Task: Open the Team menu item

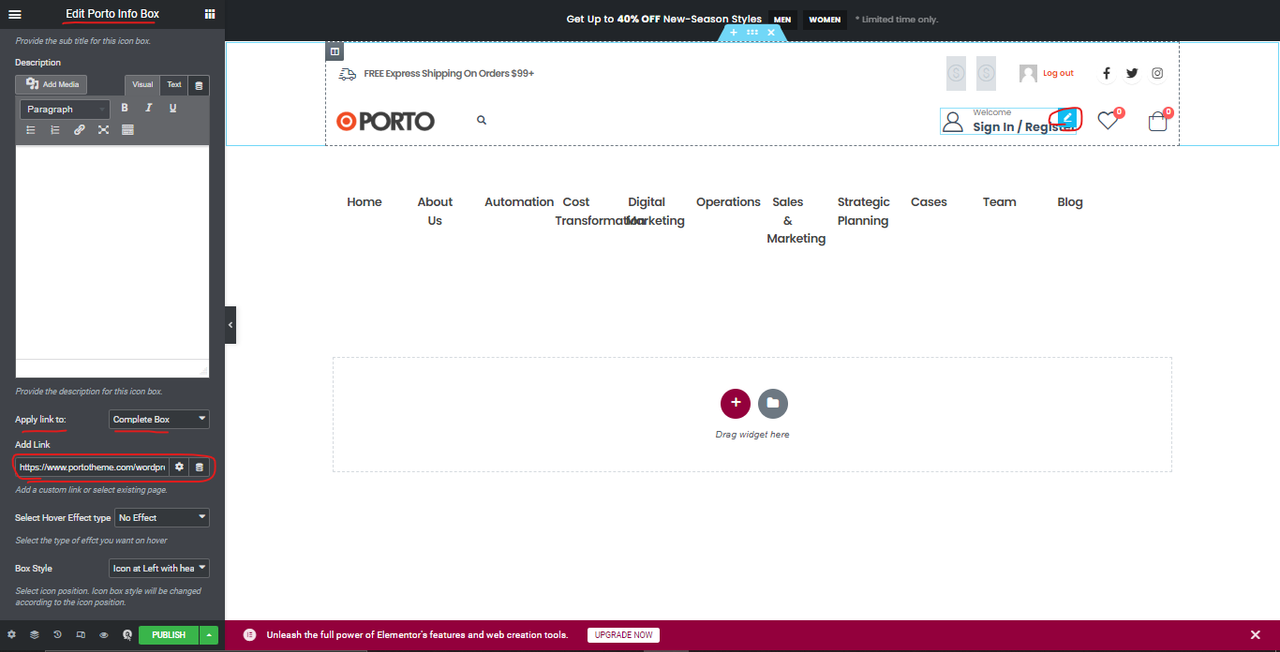Action: point(999,202)
